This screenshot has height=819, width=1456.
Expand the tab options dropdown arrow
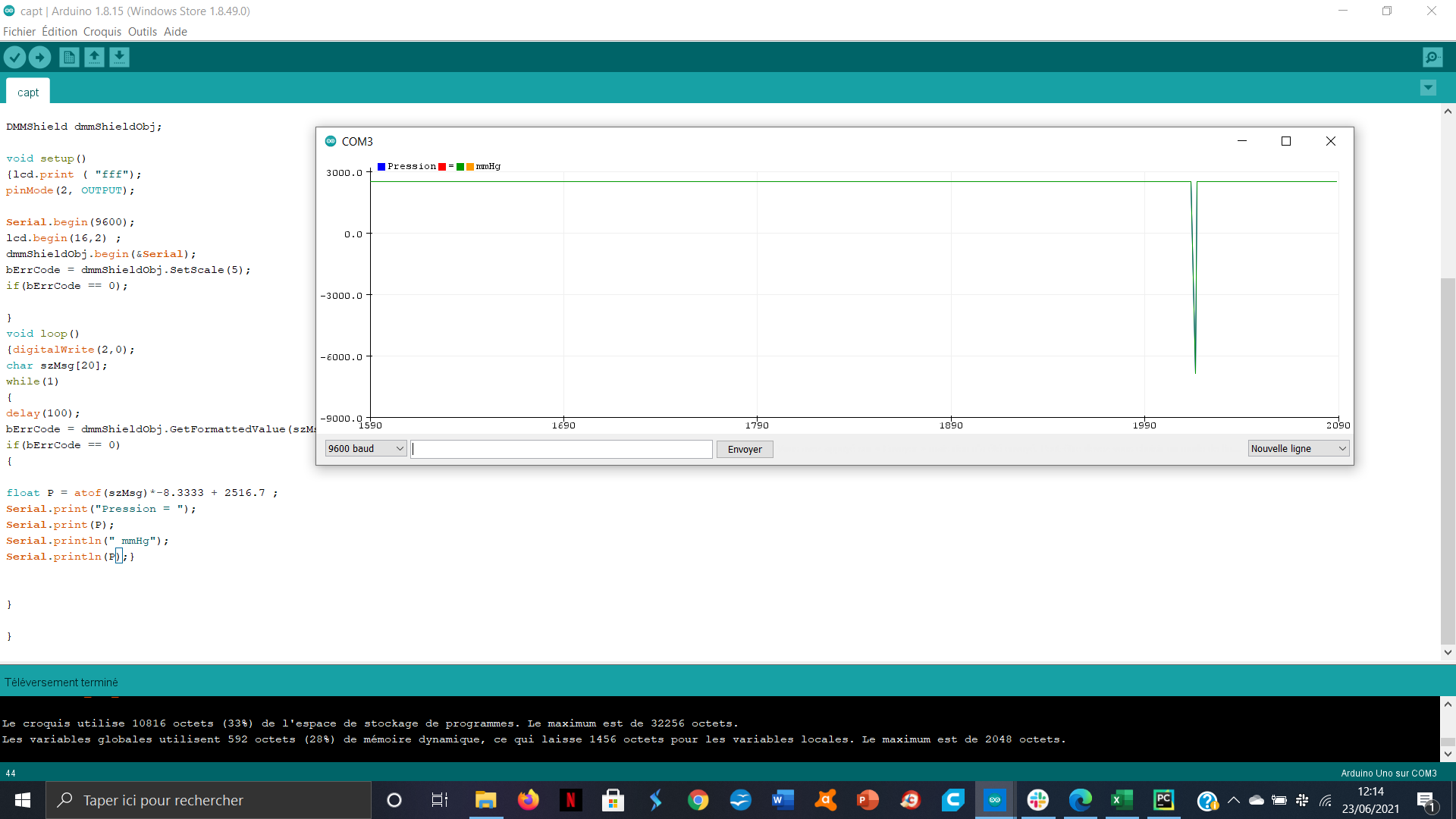click(x=1428, y=88)
